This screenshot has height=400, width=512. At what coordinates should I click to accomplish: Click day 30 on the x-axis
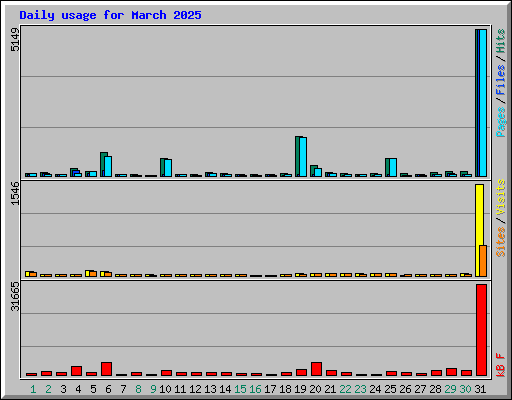click(x=465, y=389)
